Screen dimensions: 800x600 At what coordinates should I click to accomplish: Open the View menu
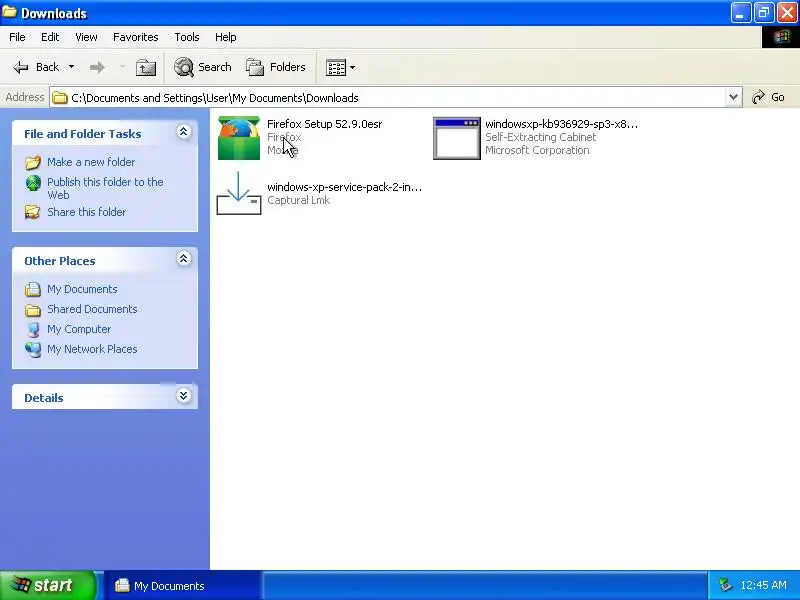pos(86,37)
